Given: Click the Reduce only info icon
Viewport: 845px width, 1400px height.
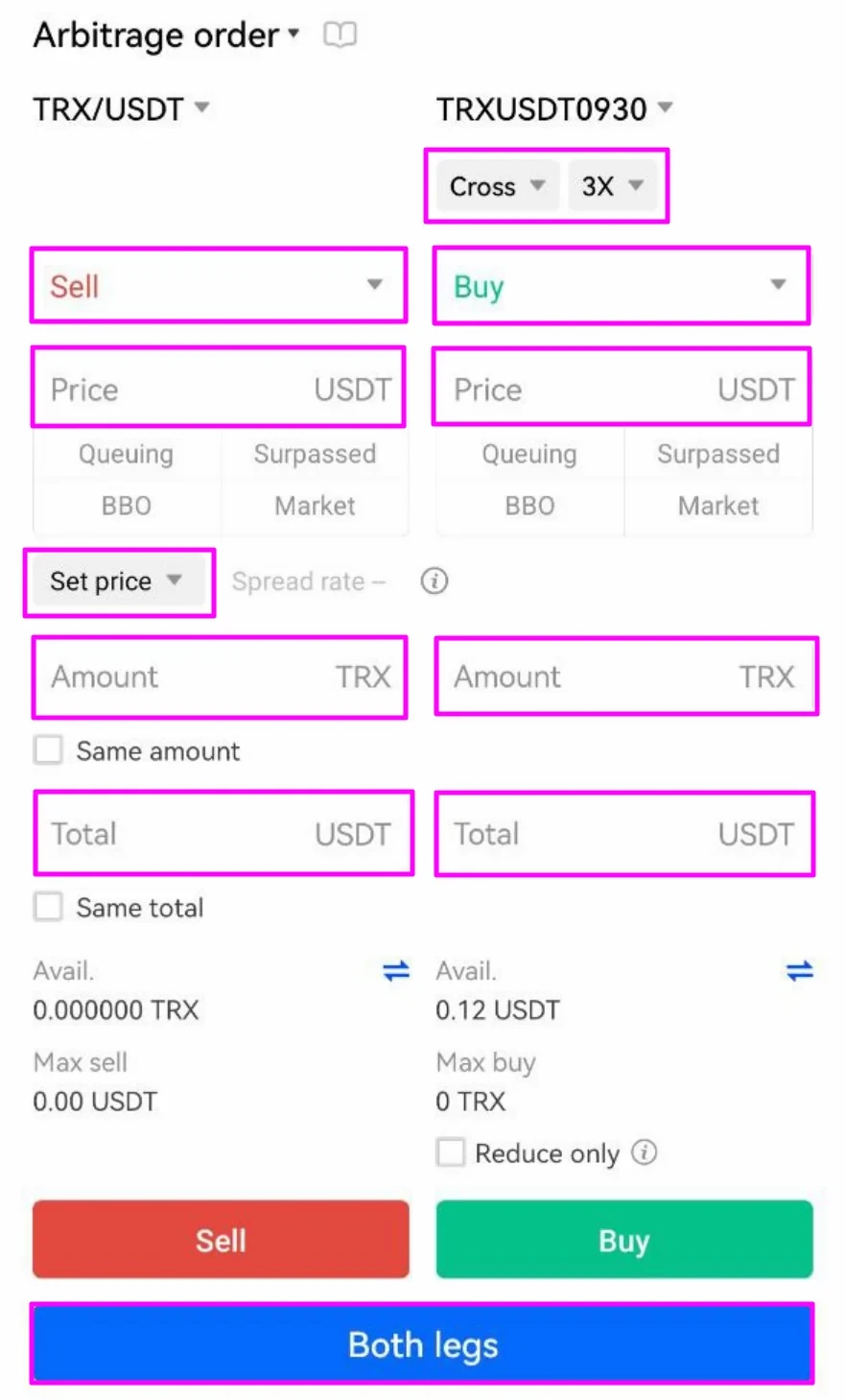Looking at the screenshot, I should pyautogui.click(x=645, y=1151).
